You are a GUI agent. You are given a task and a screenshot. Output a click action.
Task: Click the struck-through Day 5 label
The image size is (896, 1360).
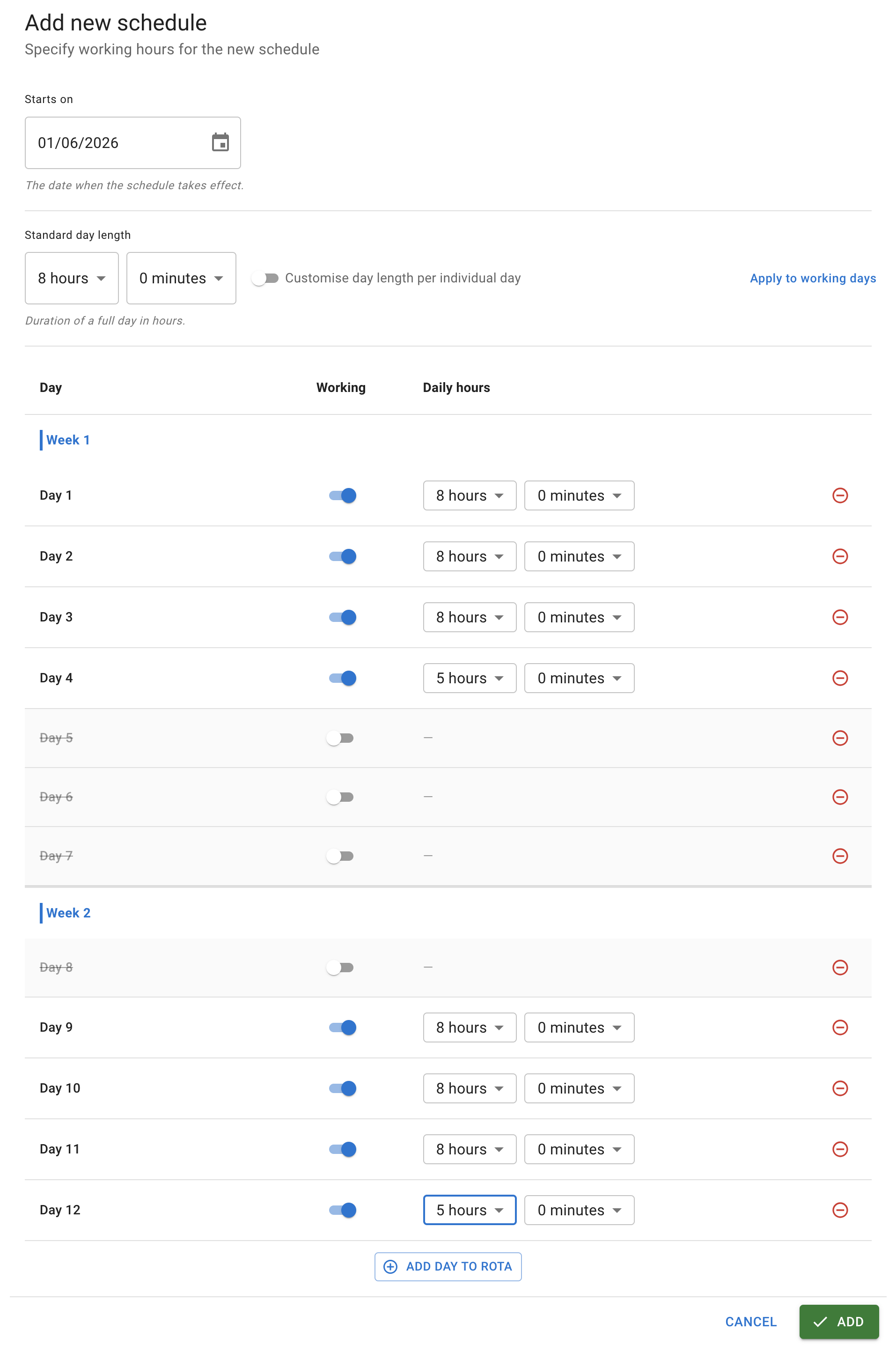[x=56, y=738]
